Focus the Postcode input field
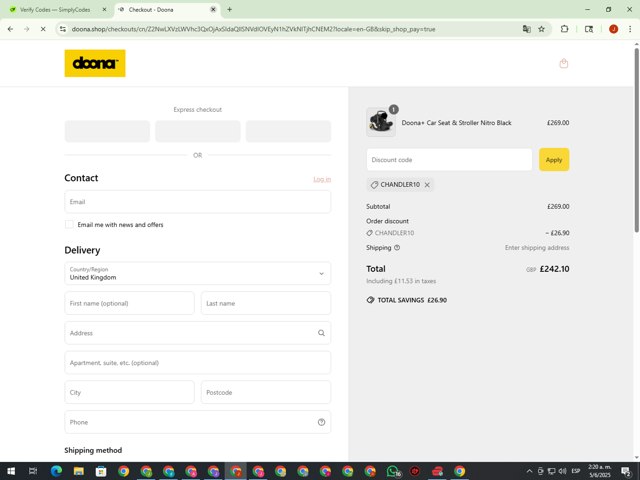This screenshot has width=640, height=480. [266, 393]
